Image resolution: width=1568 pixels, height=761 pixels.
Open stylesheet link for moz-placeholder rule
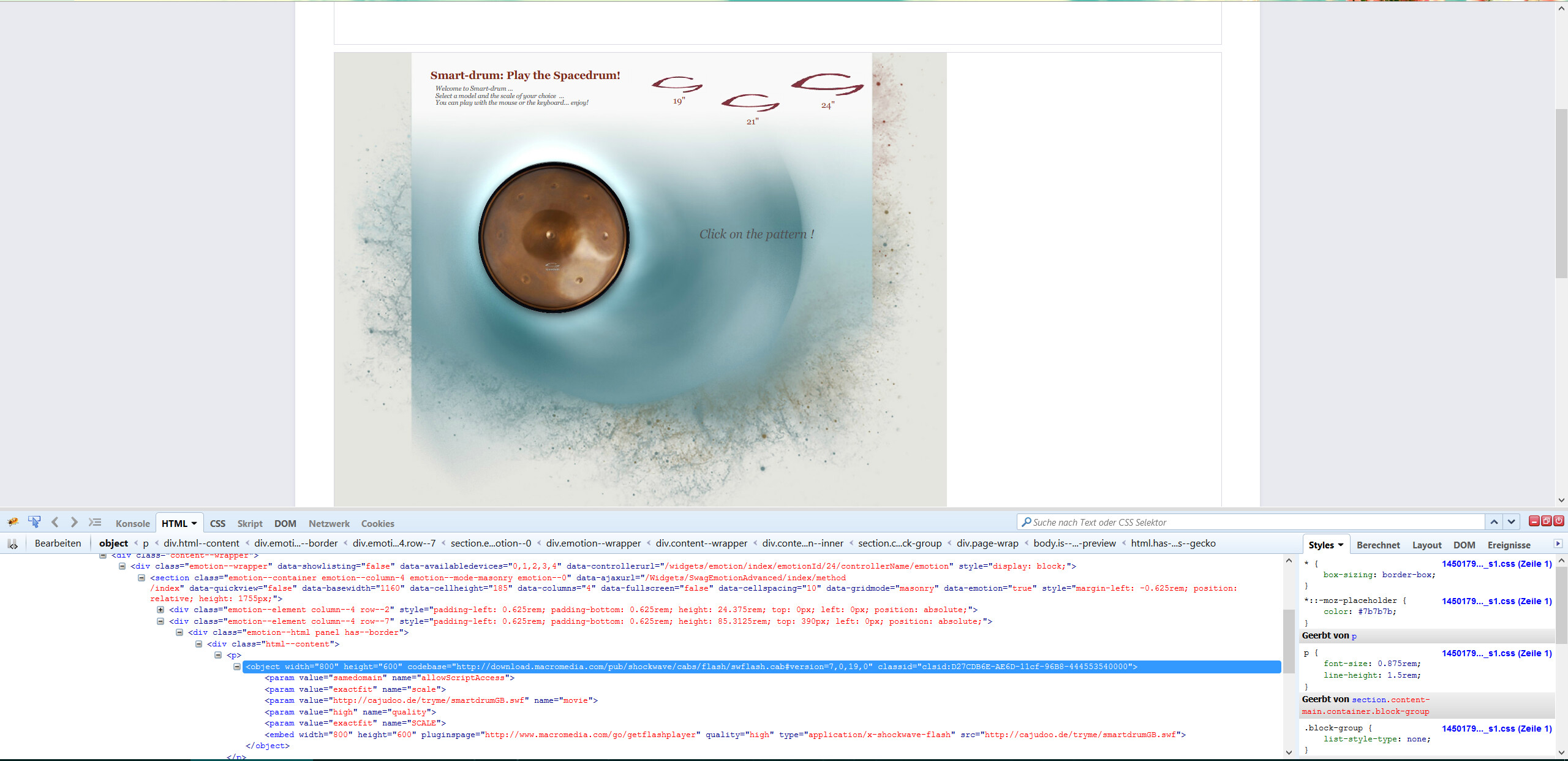[1497, 601]
